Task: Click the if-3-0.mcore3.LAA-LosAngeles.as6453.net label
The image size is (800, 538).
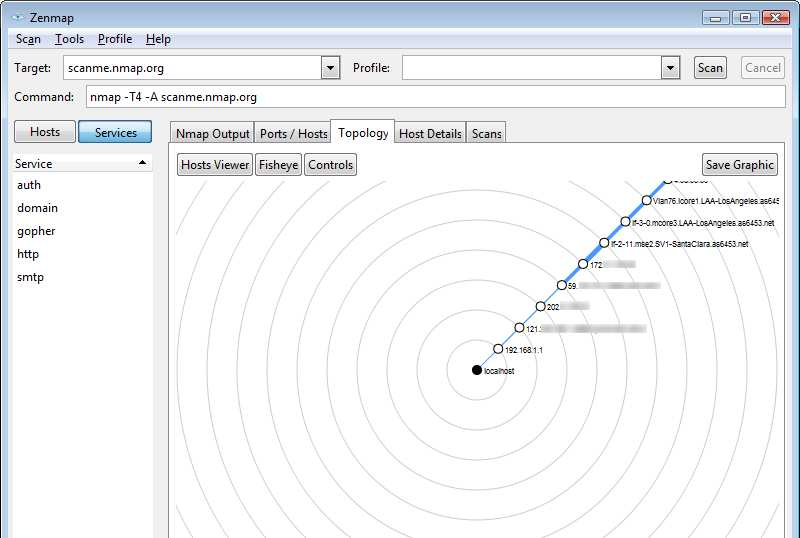Action: (703, 223)
